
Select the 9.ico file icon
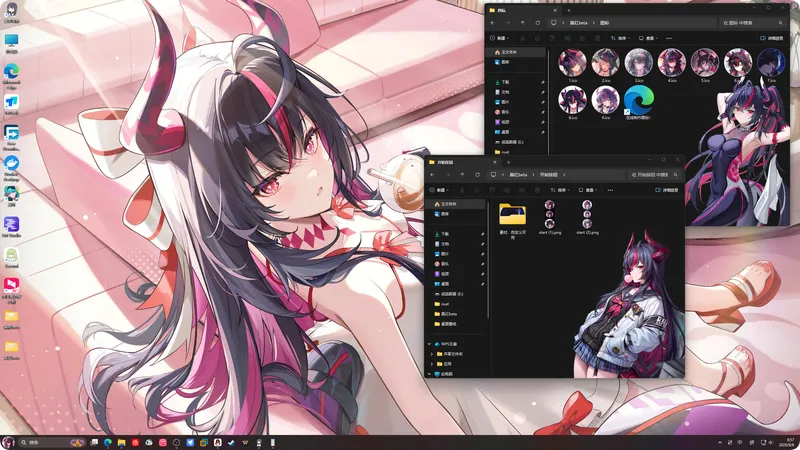tap(606, 99)
